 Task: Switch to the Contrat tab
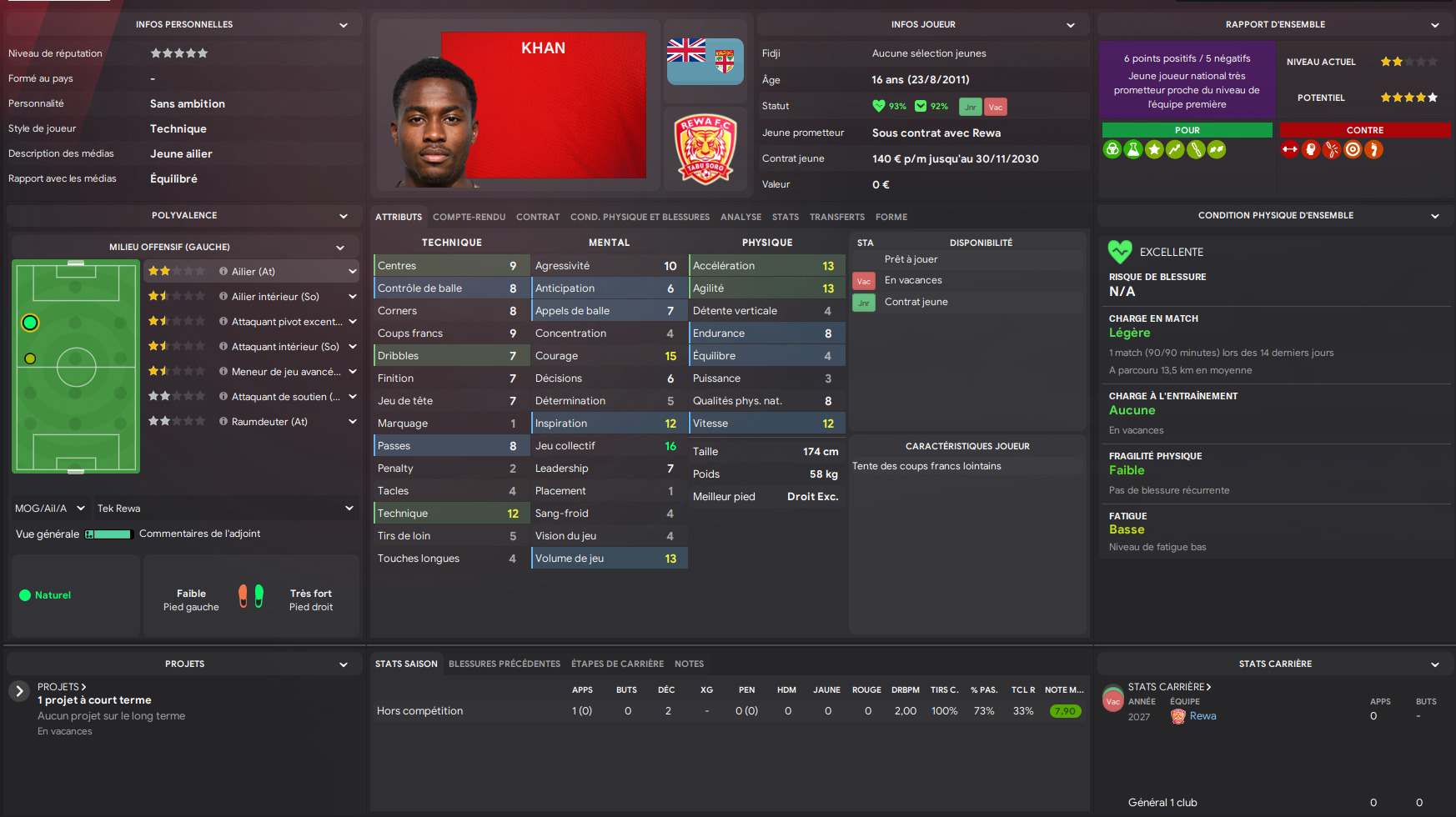click(x=538, y=217)
